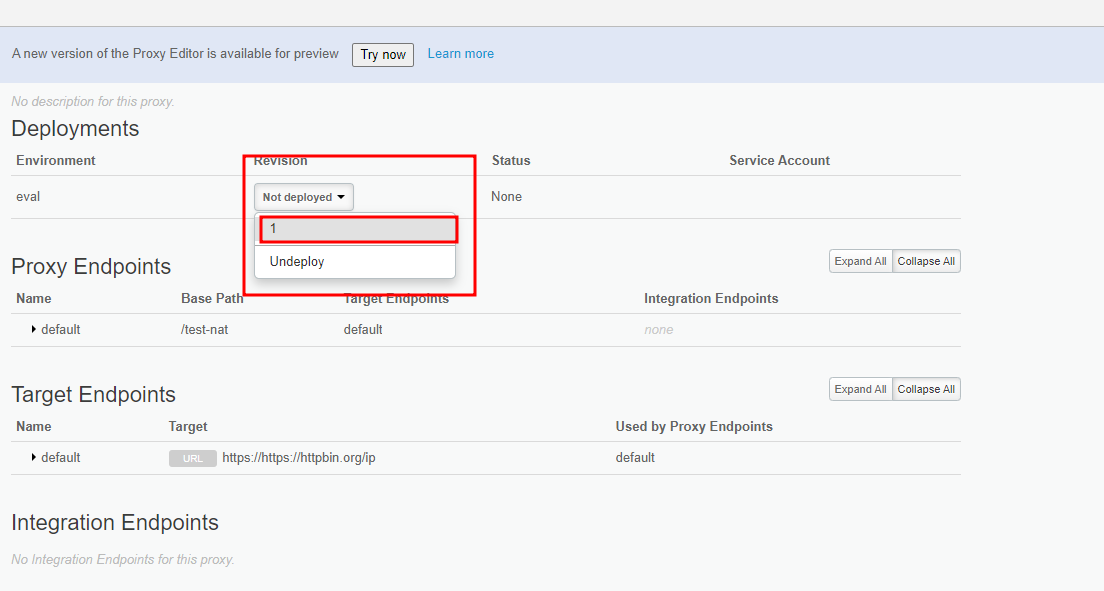Expand All Target Endpoints
1104x591 pixels.
click(860, 390)
